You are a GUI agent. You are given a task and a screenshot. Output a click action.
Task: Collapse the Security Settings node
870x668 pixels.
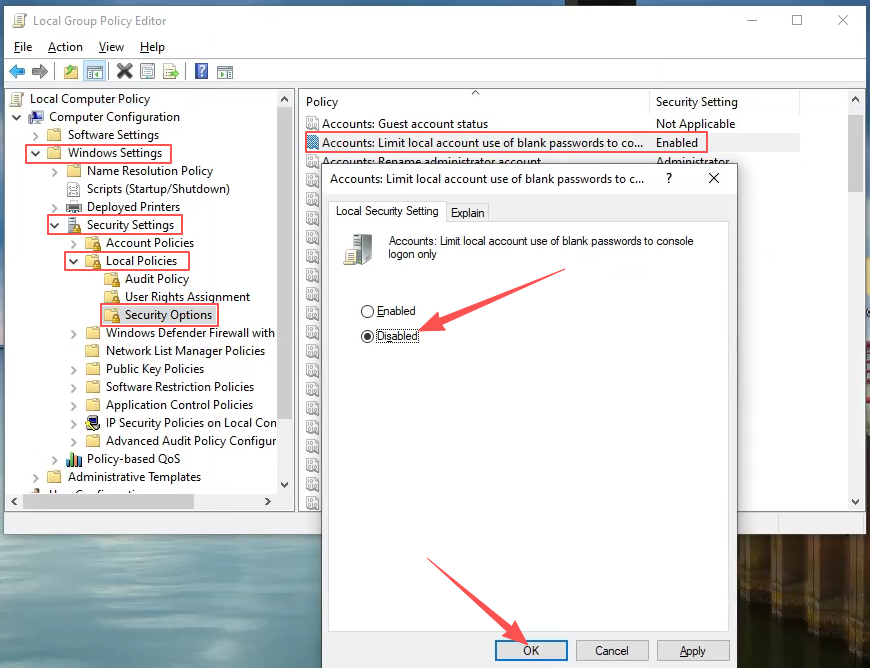tap(54, 226)
